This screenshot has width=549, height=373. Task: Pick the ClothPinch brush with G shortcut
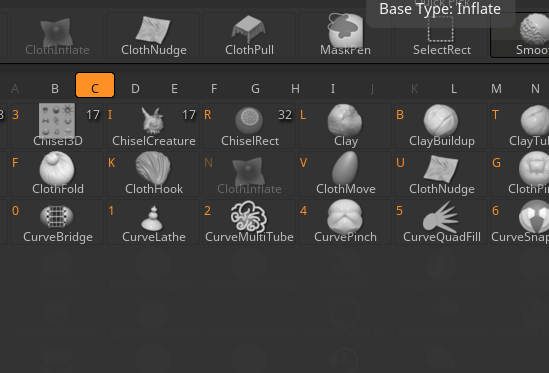pyautogui.click(x=520, y=174)
